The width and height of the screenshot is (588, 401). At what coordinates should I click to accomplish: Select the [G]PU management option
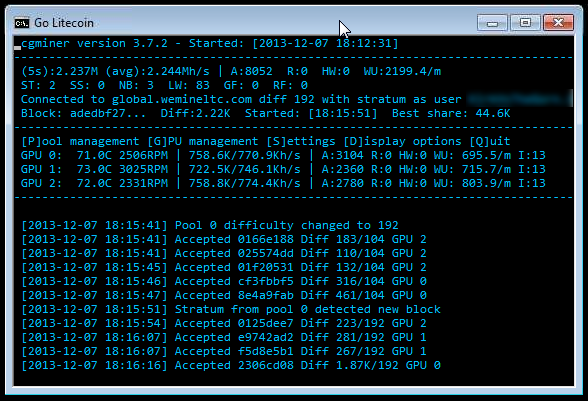tap(203, 141)
